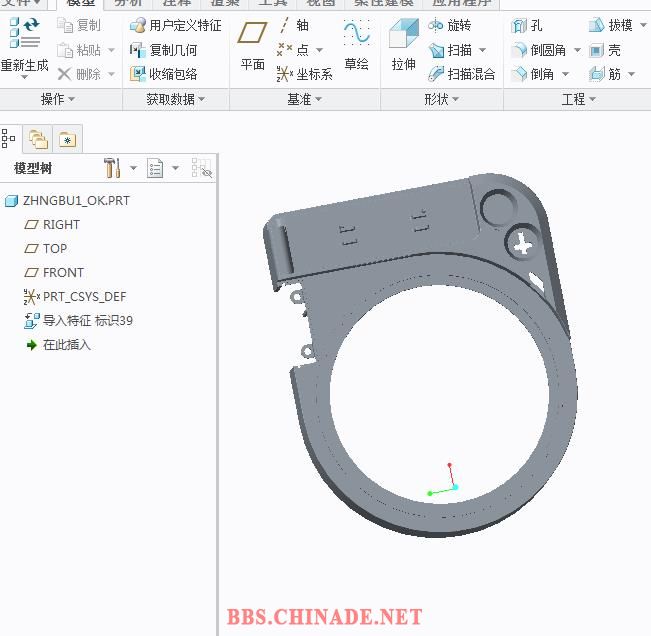Select the Draft (拔模) tool
The image size is (651, 636).
(x=611, y=25)
